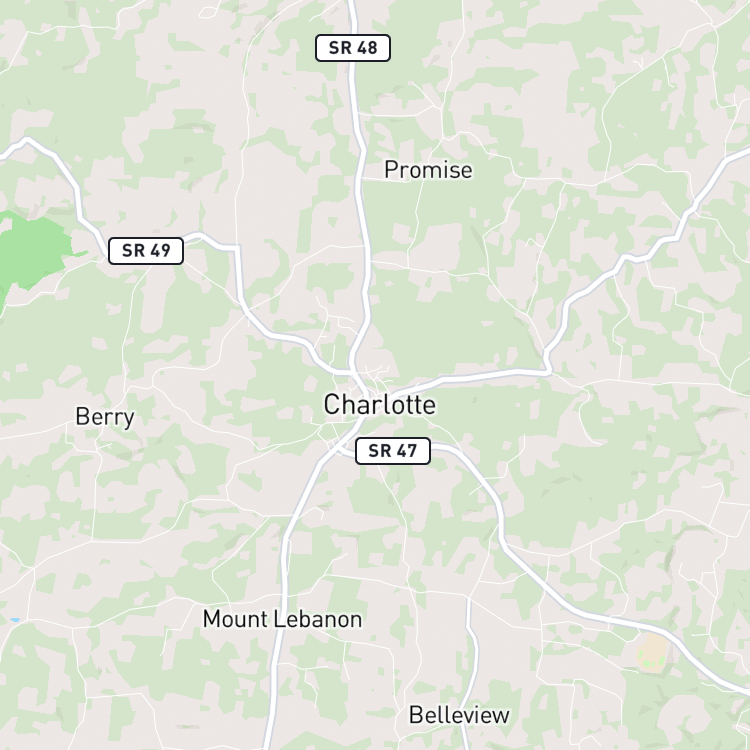Click the tan land patch with green dots
The width and height of the screenshot is (750, 750).
pyautogui.click(x=652, y=651)
